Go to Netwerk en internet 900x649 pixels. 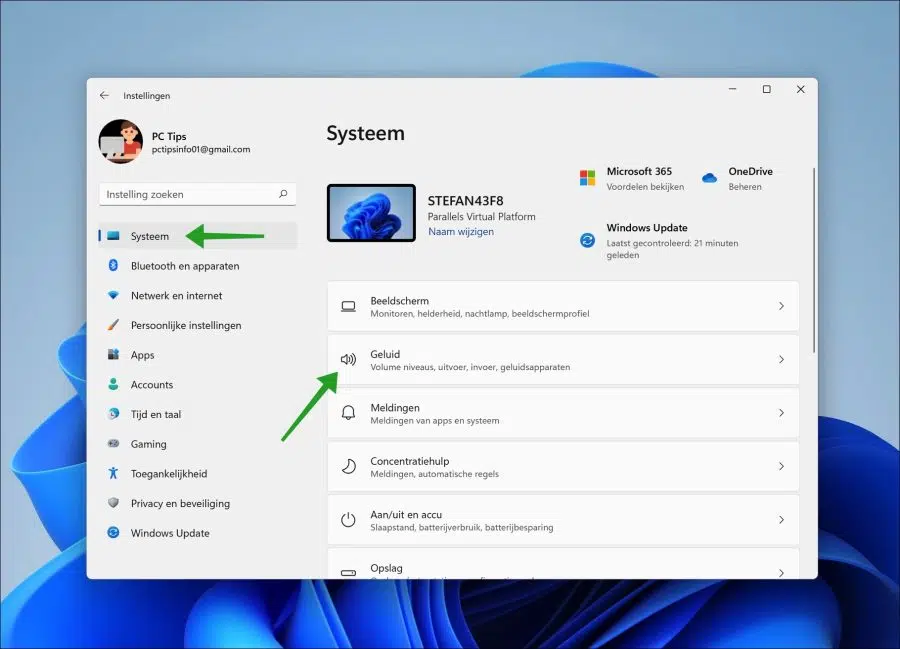tap(197, 296)
